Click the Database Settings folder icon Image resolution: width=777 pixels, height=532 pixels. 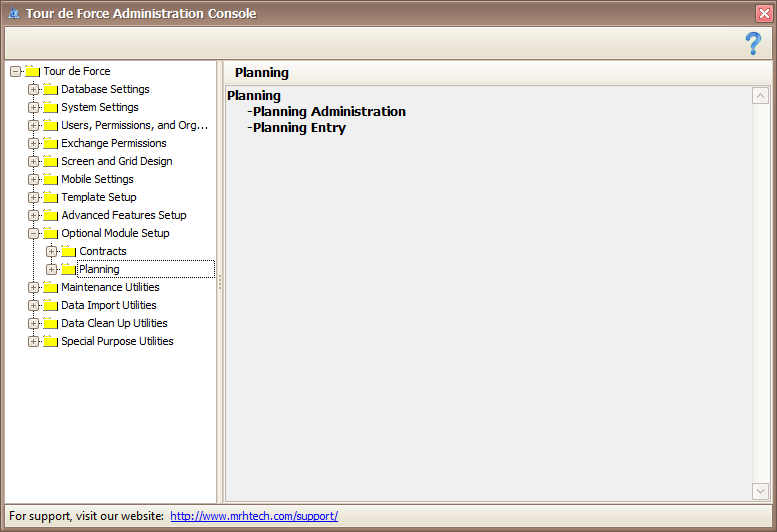click(51, 89)
